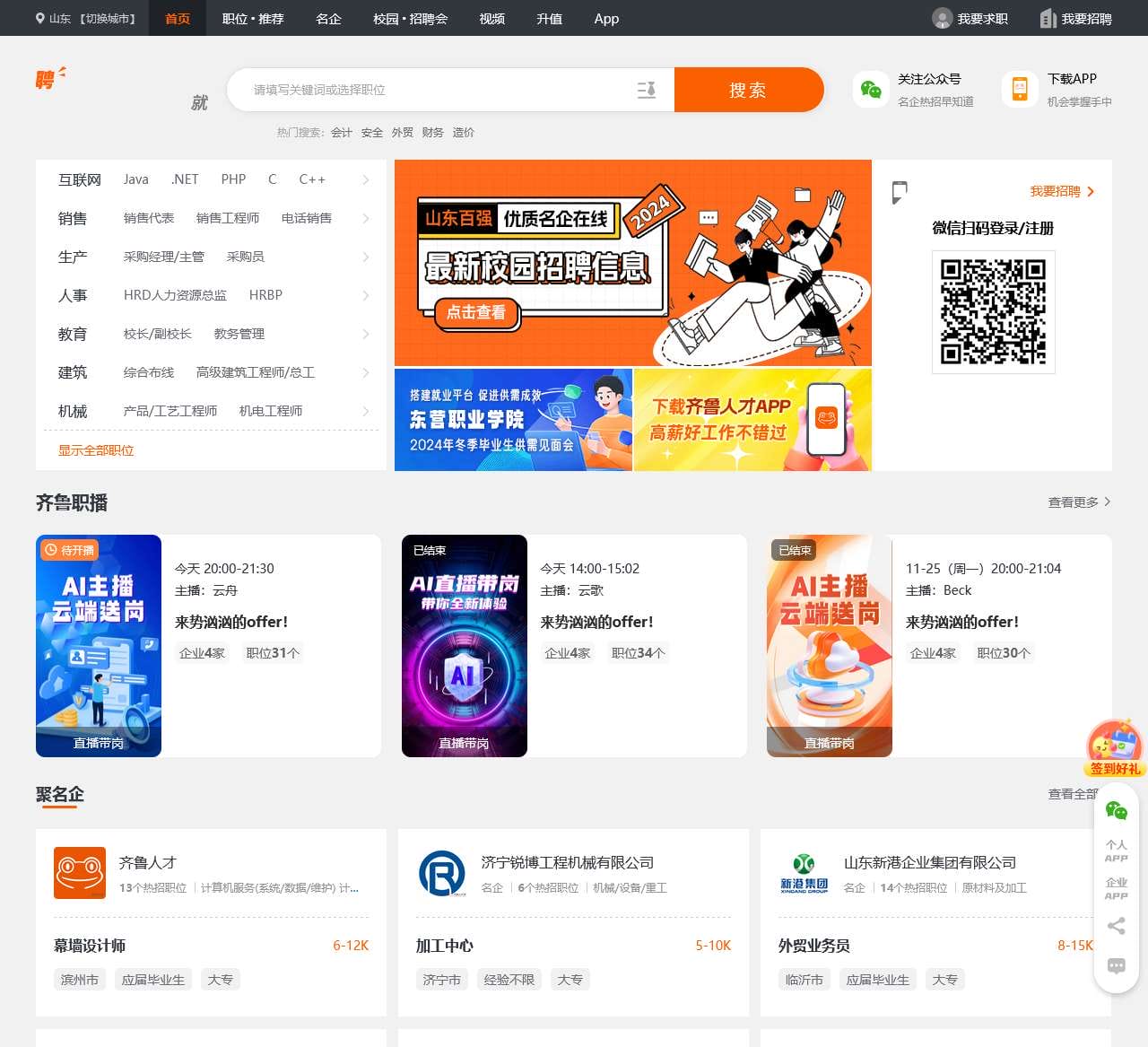Open the 名企 menu item
The height and width of the screenshot is (1047, 1148).
click(328, 18)
